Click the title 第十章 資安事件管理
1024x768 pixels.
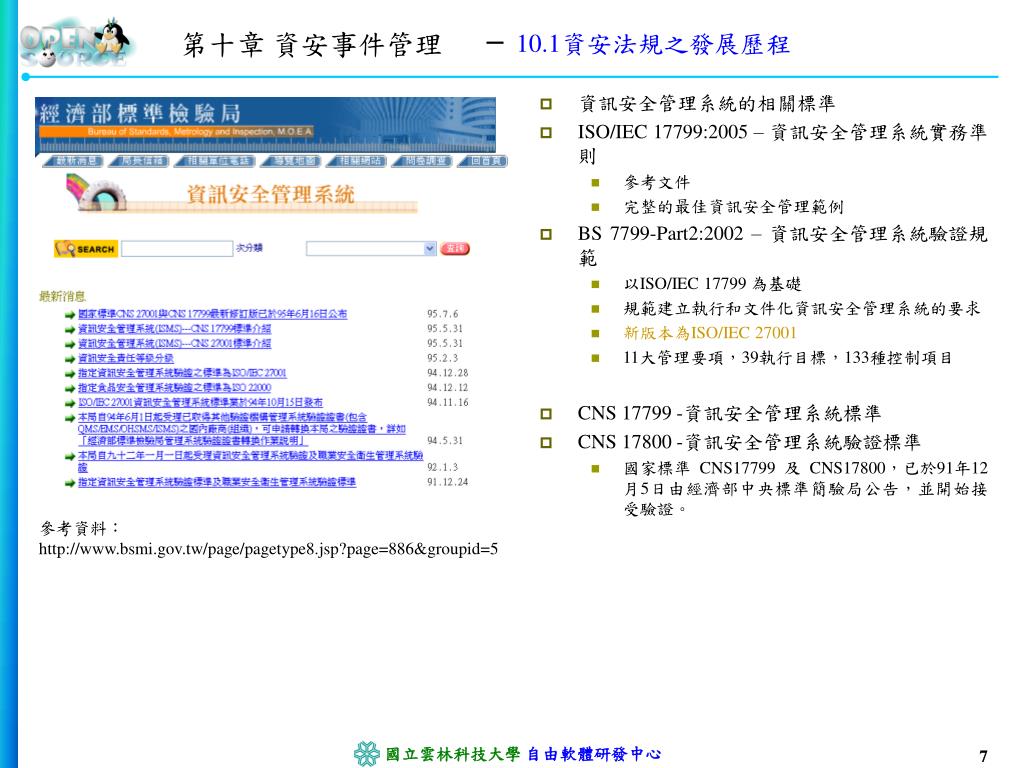312,44
